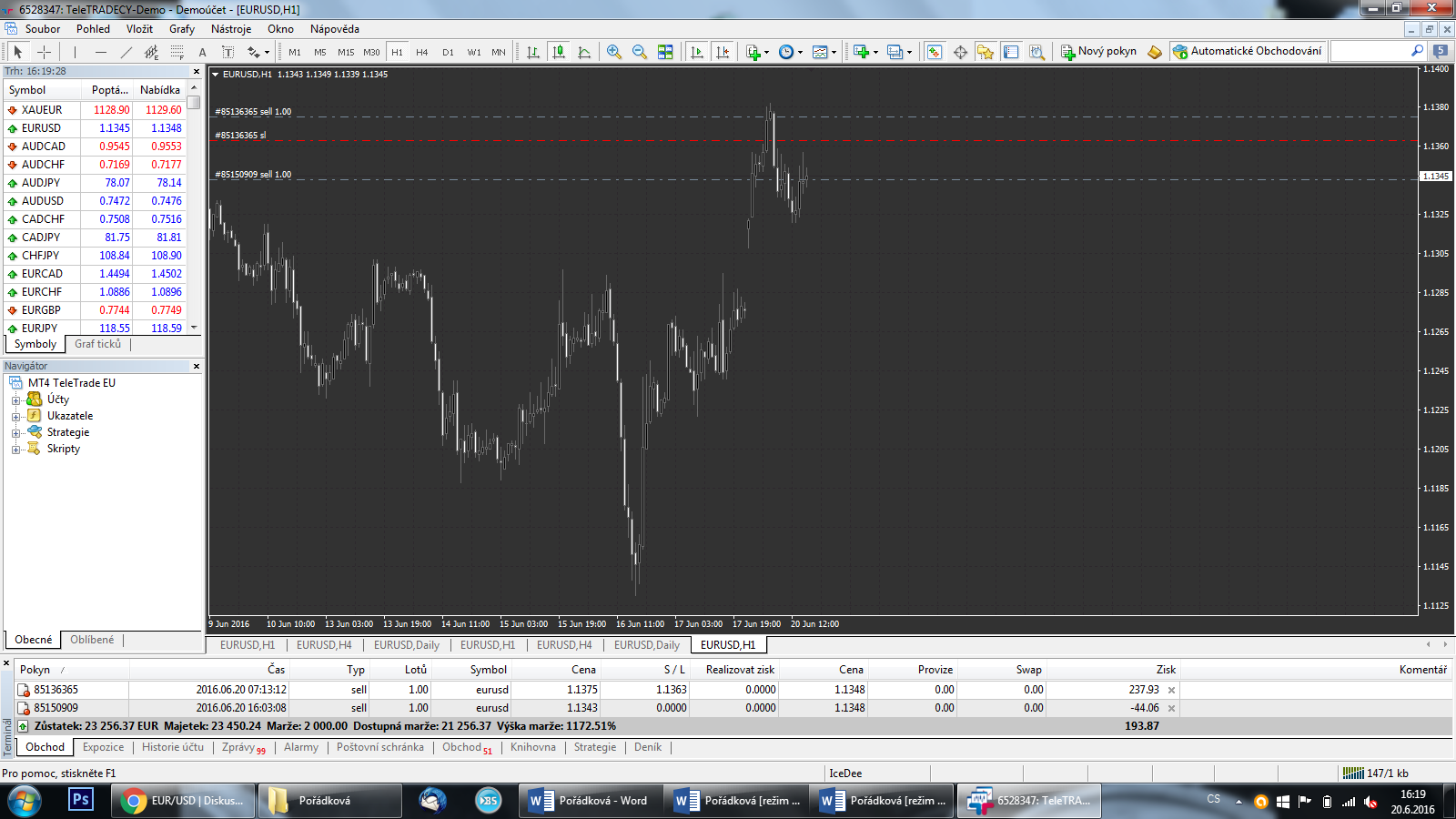Switch to Historie účtu tab

tap(173, 747)
